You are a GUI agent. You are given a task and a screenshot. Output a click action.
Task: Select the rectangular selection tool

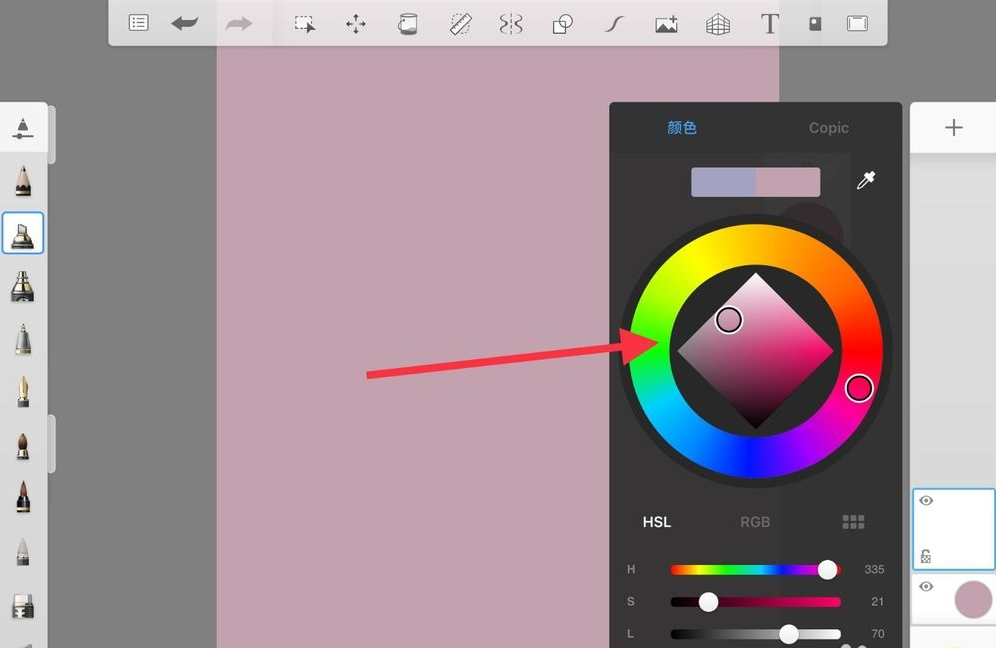click(305, 24)
